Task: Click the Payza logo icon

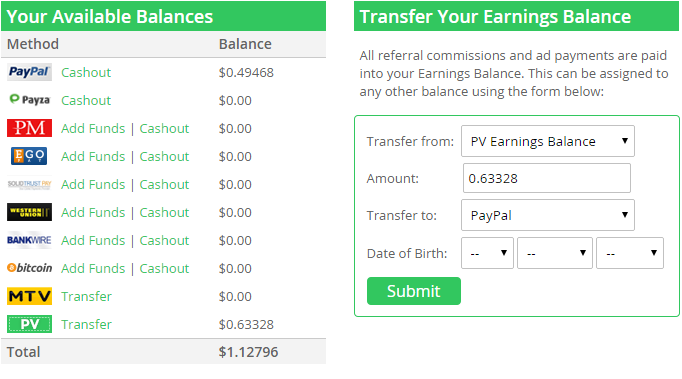Action: [x=29, y=100]
